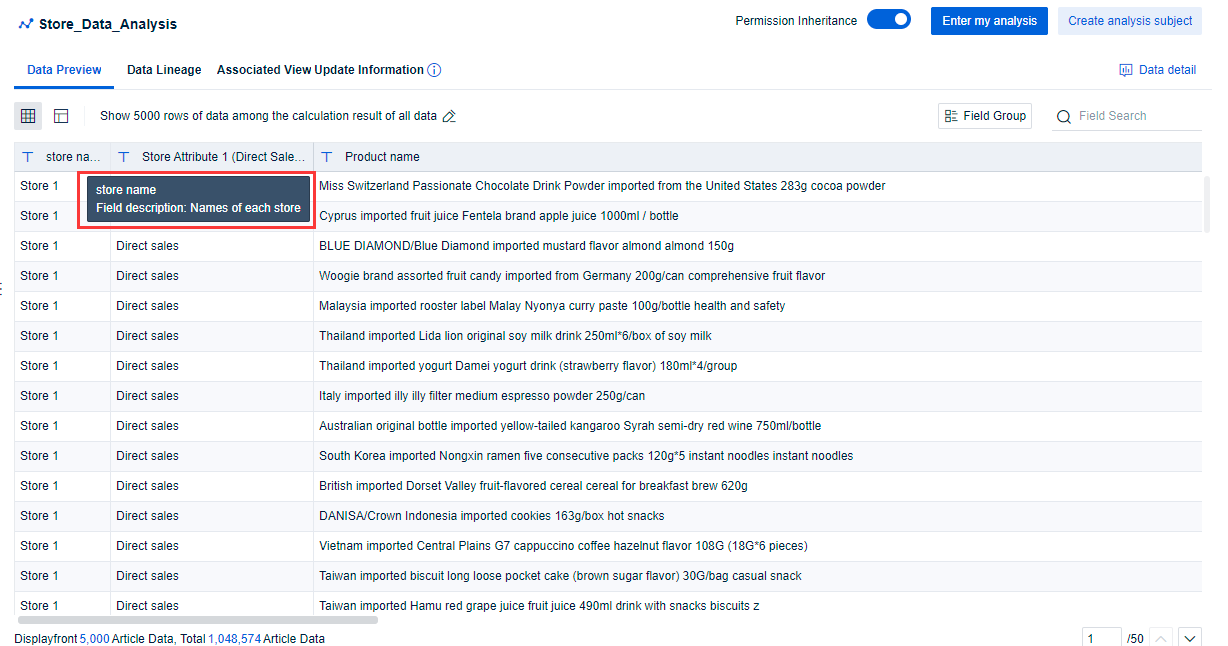The width and height of the screenshot is (1228, 646).
Task: Toggle Permission Inheritance off
Action: click(x=888, y=18)
